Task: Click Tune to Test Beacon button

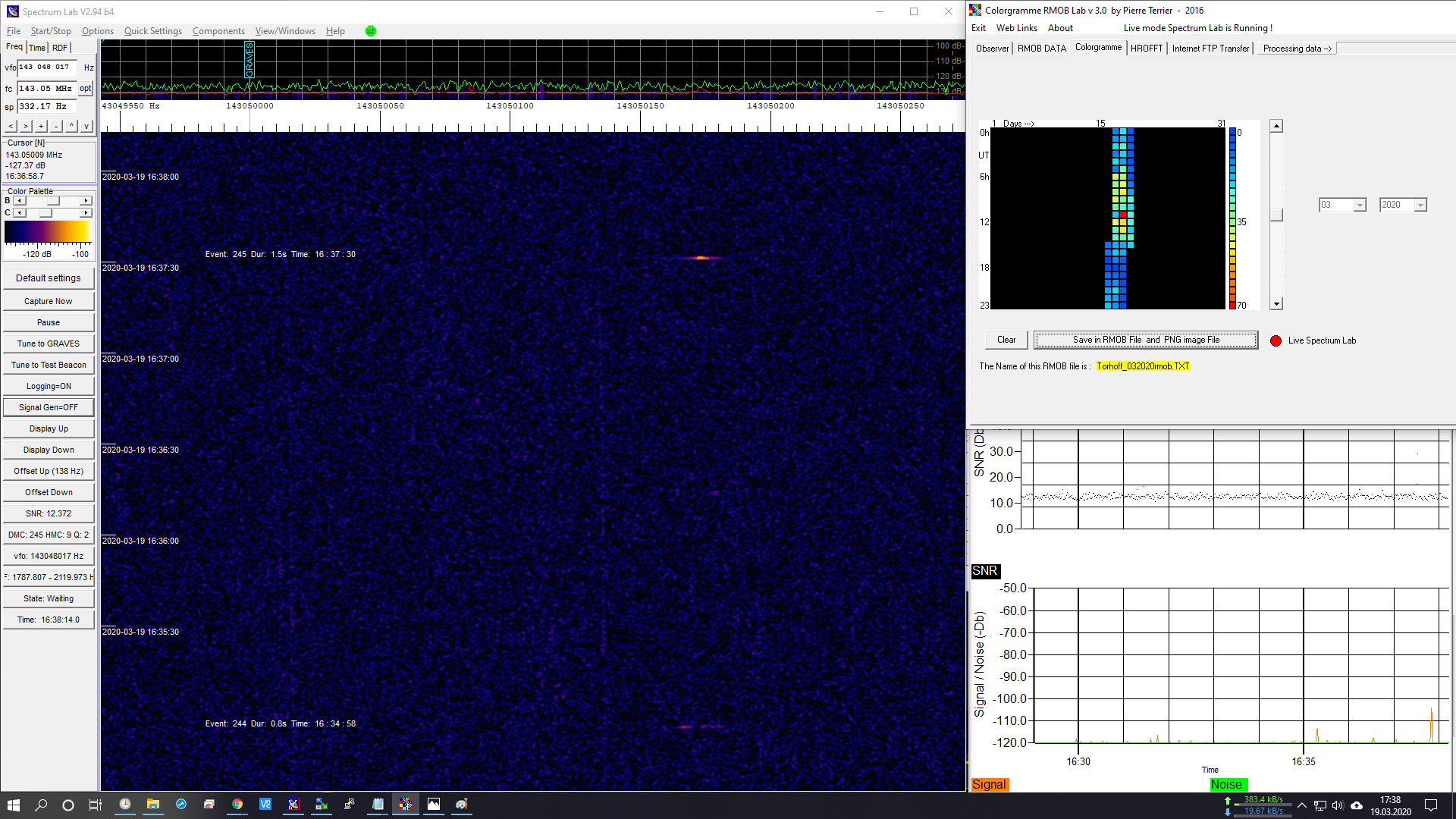Action: (x=49, y=366)
